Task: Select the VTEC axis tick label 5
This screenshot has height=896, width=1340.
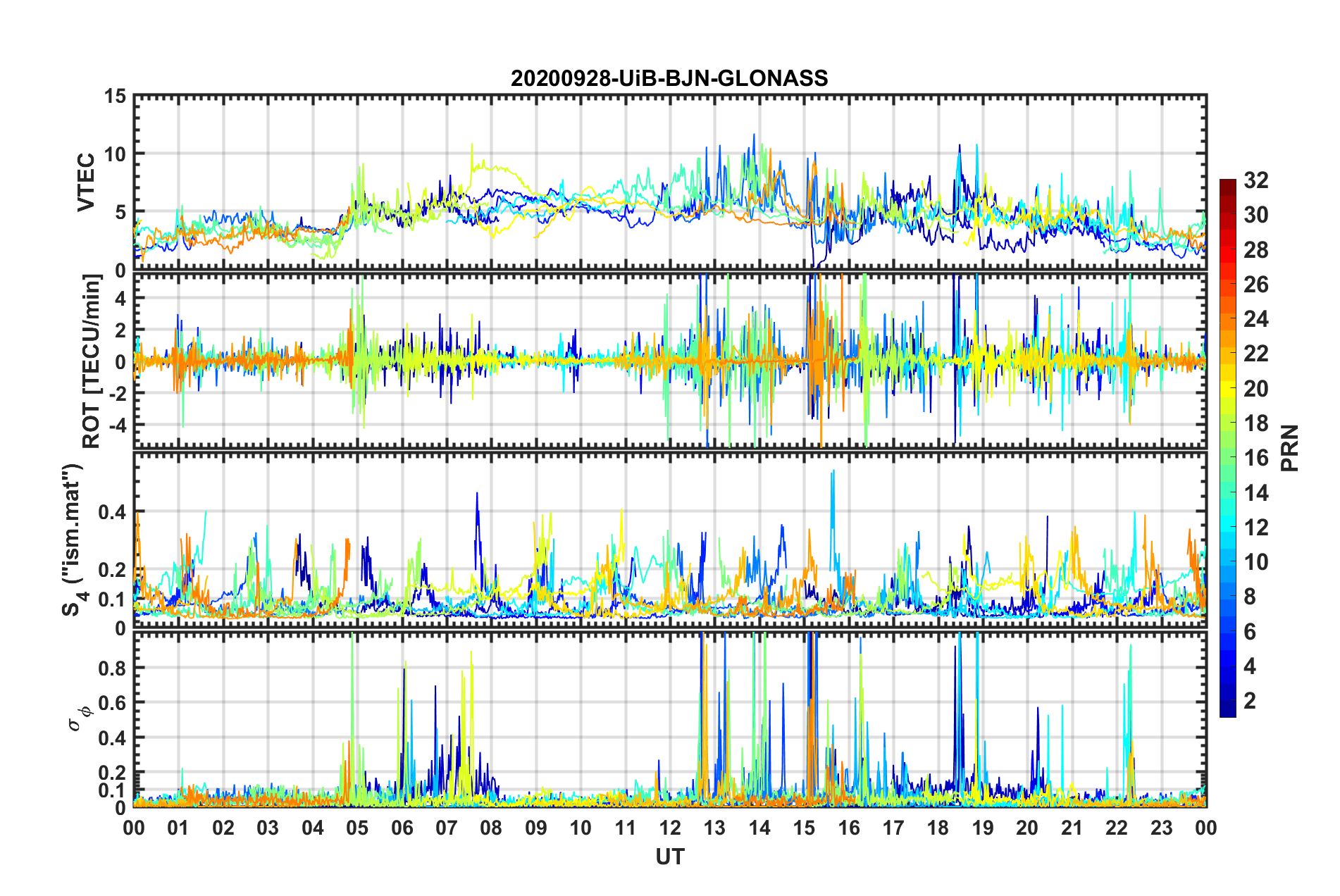Action: 120,212
